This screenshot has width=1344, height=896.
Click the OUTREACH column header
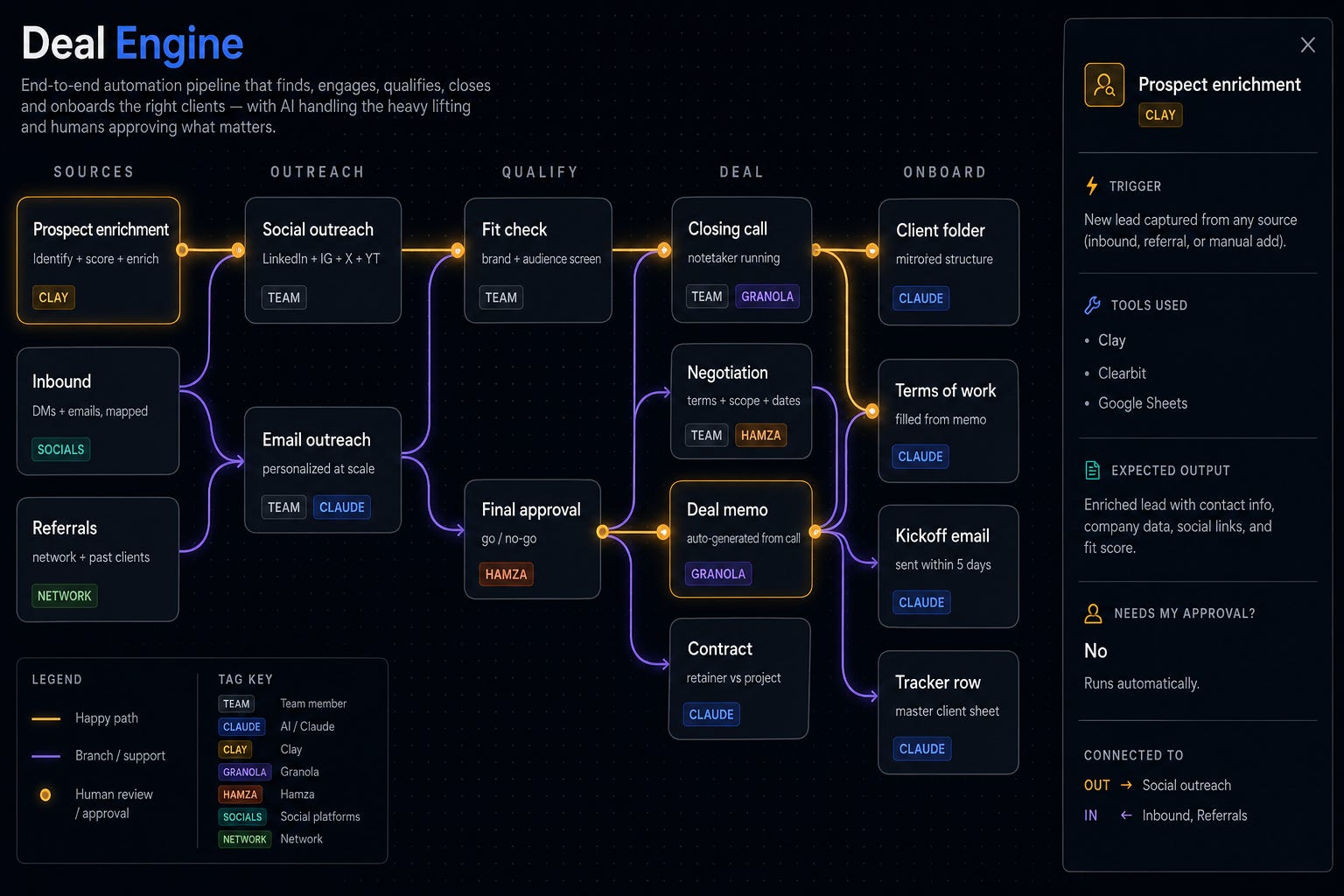(x=318, y=171)
